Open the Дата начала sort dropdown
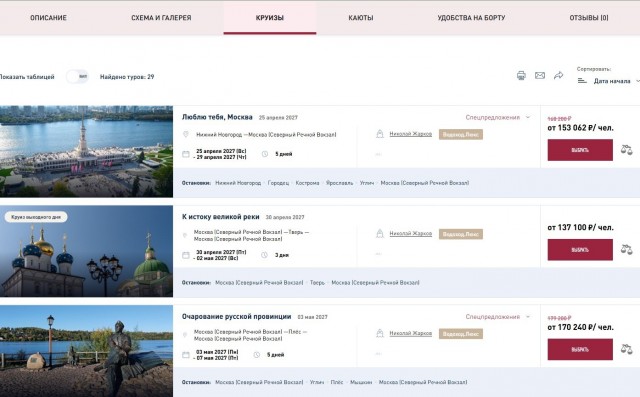Screen dimensions: 640x397 coord(616,81)
